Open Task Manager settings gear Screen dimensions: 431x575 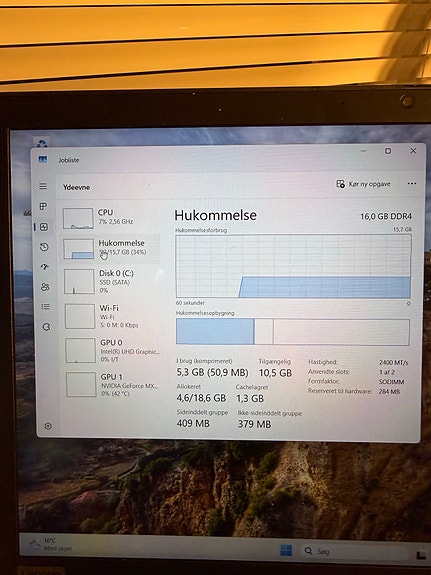(48, 426)
